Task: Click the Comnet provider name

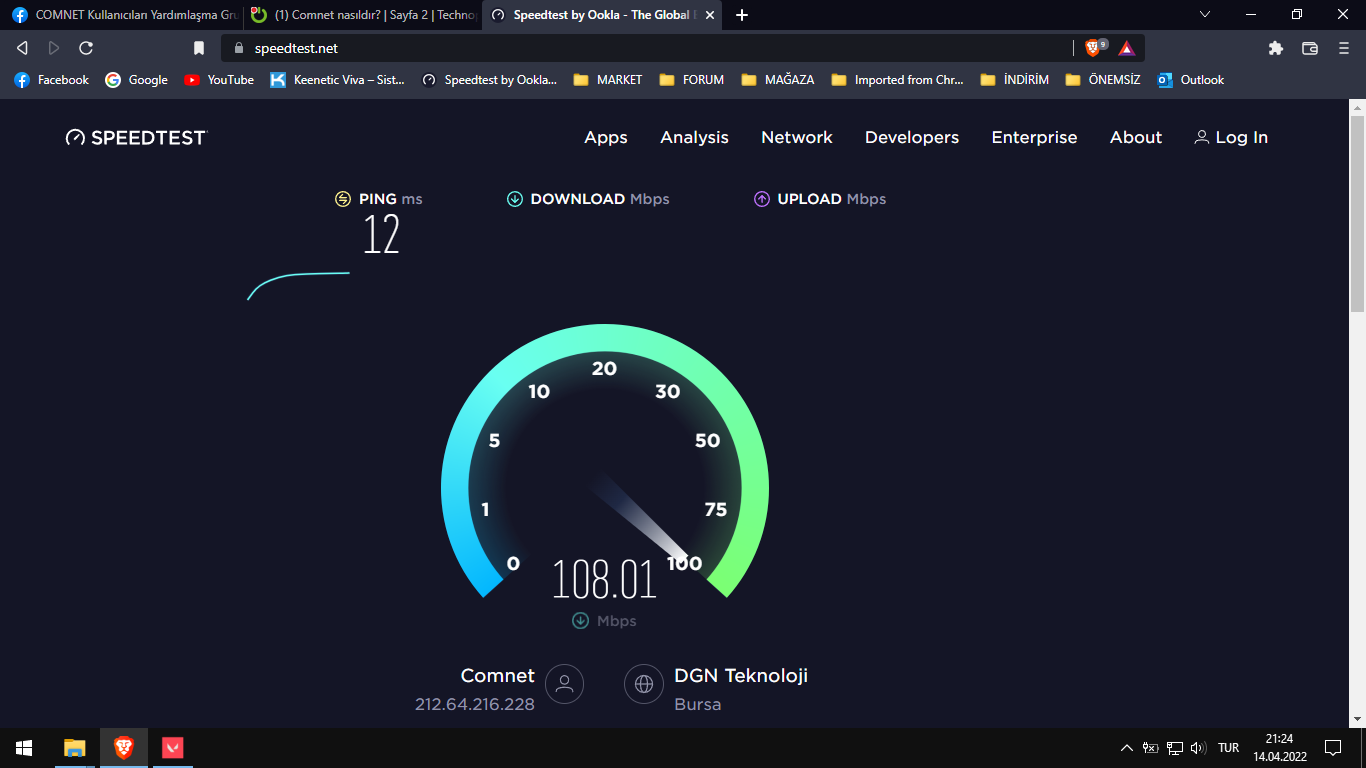Action: [498, 676]
